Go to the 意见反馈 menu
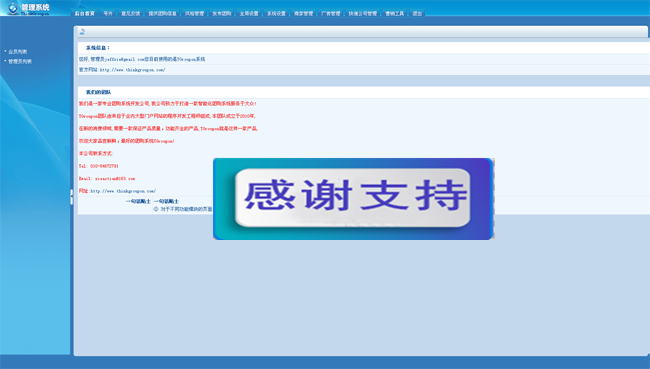The width and height of the screenshot is (650, 369). [131, 14]
